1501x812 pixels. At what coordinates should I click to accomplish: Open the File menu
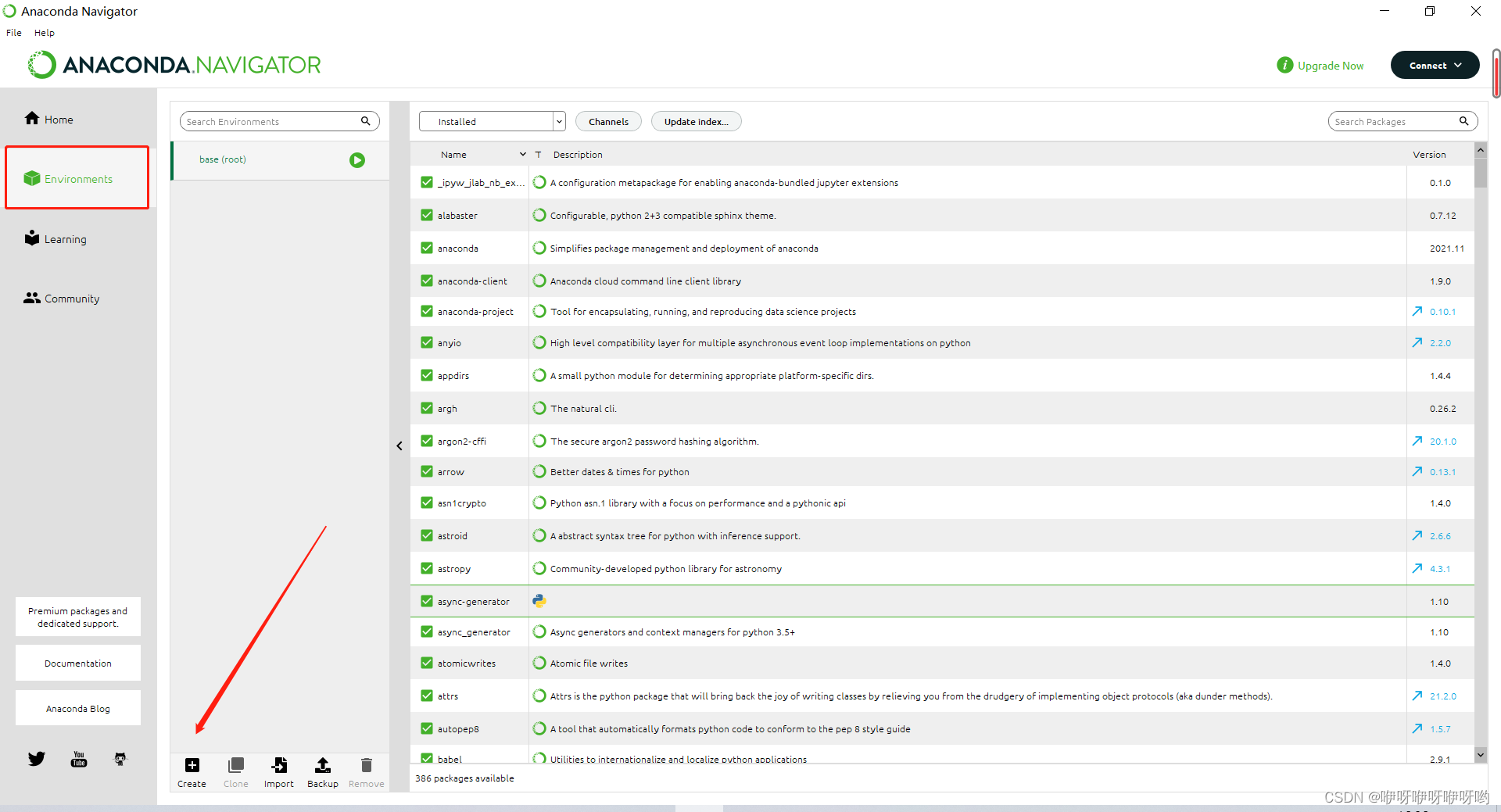coord(14,33)
